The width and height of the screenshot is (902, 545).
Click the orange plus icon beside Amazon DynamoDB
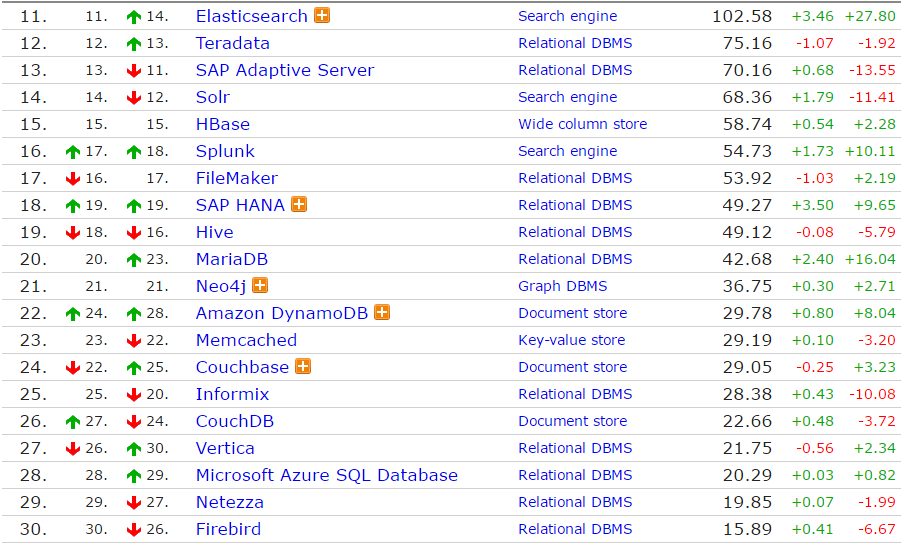coord(382,312)
